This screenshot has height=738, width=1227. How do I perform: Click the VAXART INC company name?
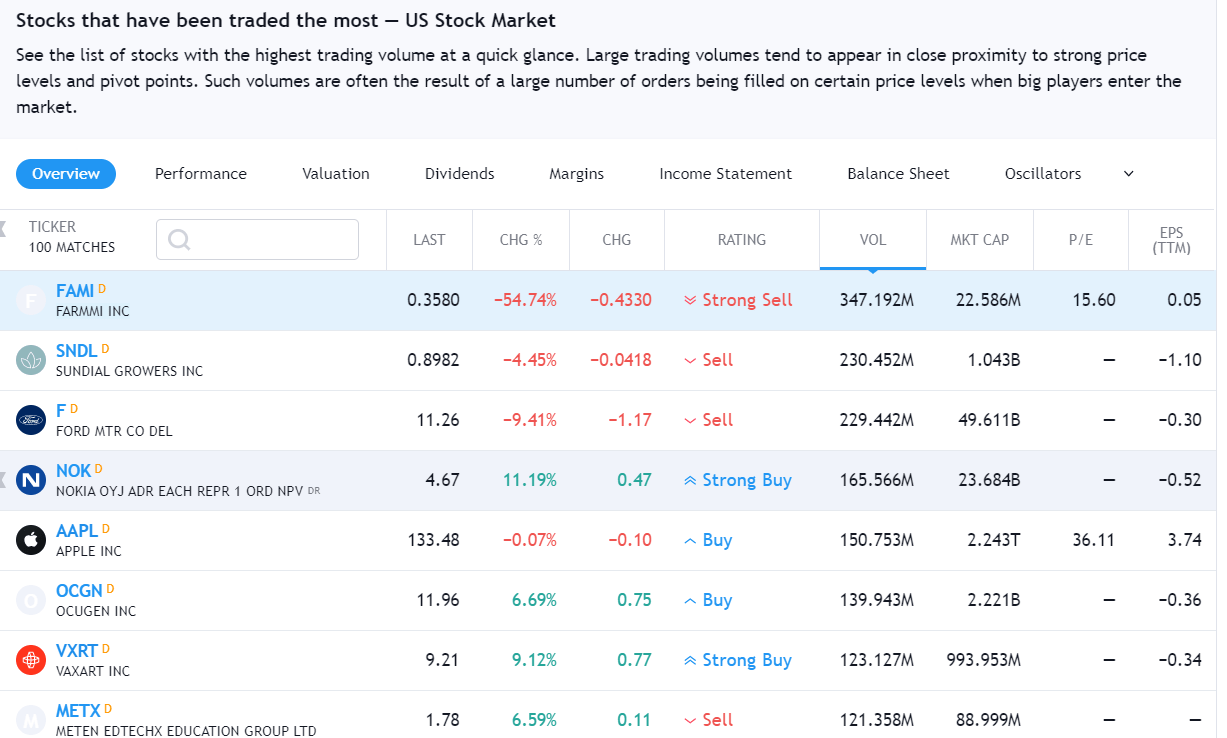pos(93,671)
